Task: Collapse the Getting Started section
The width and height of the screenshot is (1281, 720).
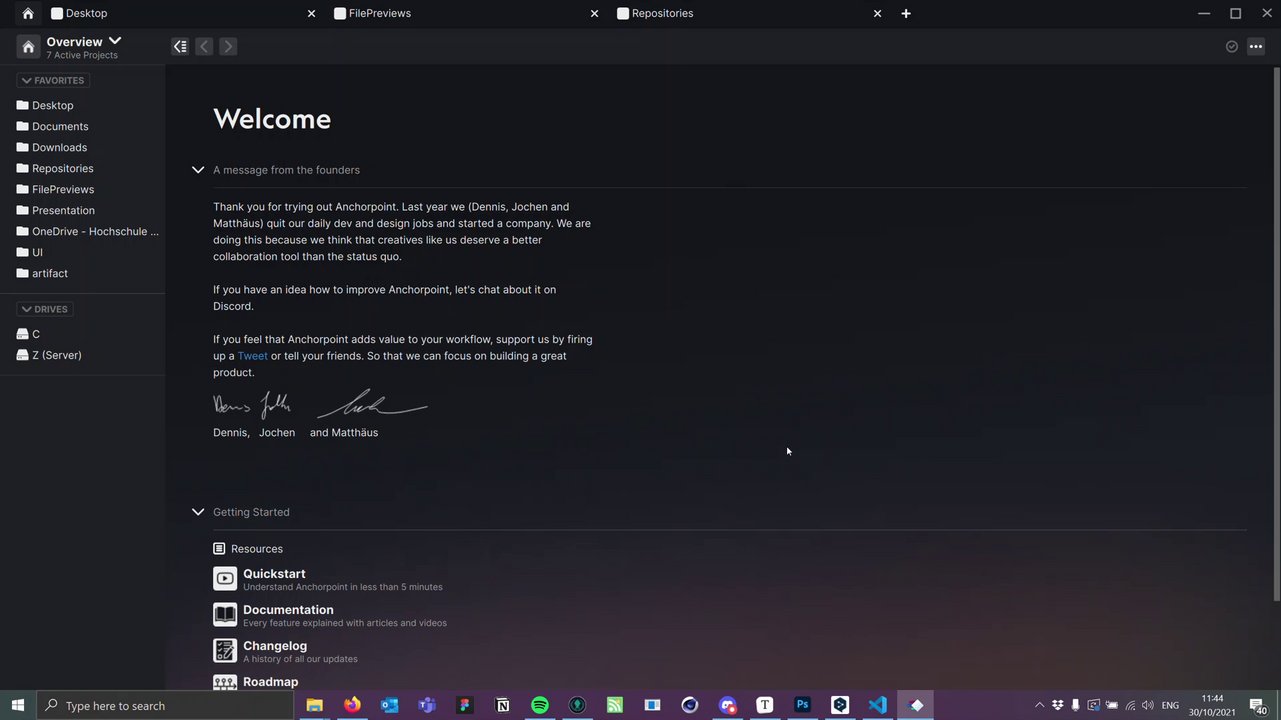Action: [198, 512]
